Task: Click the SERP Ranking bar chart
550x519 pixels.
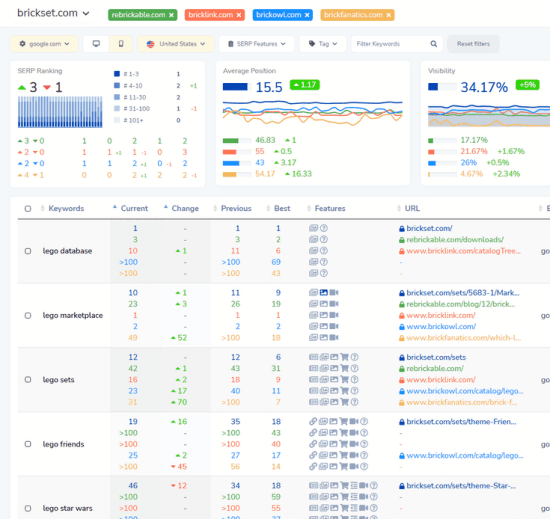Action: click(x=60, y=112)
